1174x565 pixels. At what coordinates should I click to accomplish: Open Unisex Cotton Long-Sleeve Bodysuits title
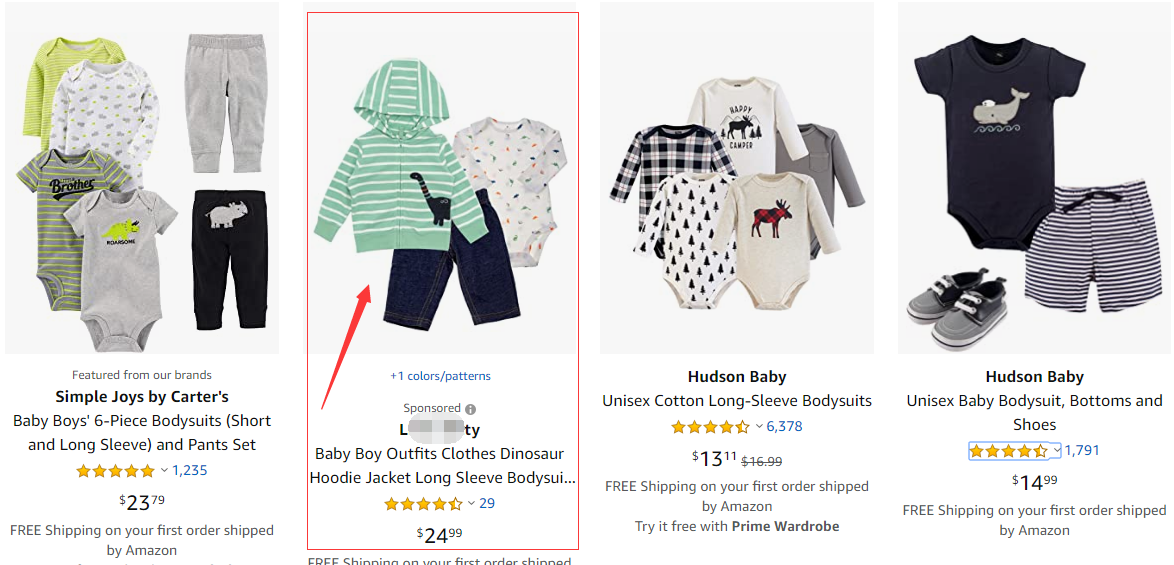pos(737,401)
